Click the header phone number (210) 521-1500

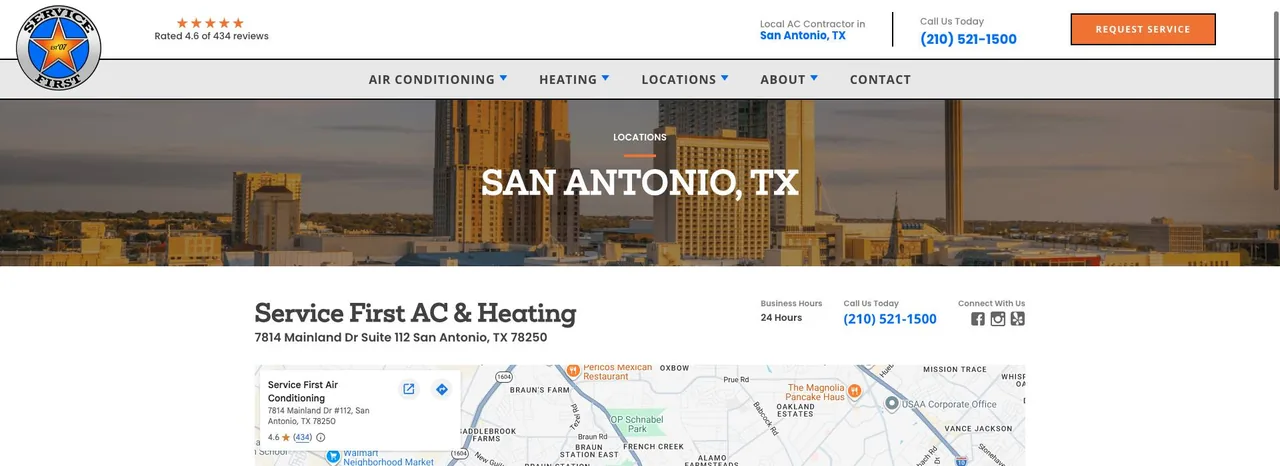[x=968, y=39]
